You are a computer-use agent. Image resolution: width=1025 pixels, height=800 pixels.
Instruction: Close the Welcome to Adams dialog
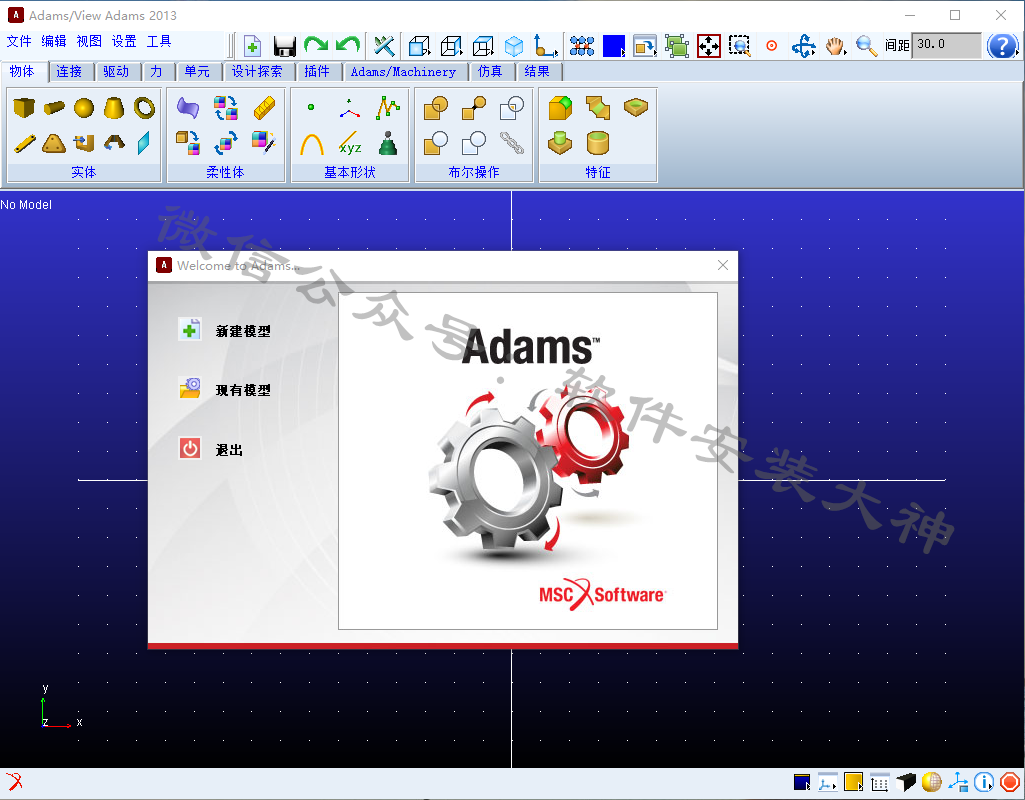click(723, 265)
